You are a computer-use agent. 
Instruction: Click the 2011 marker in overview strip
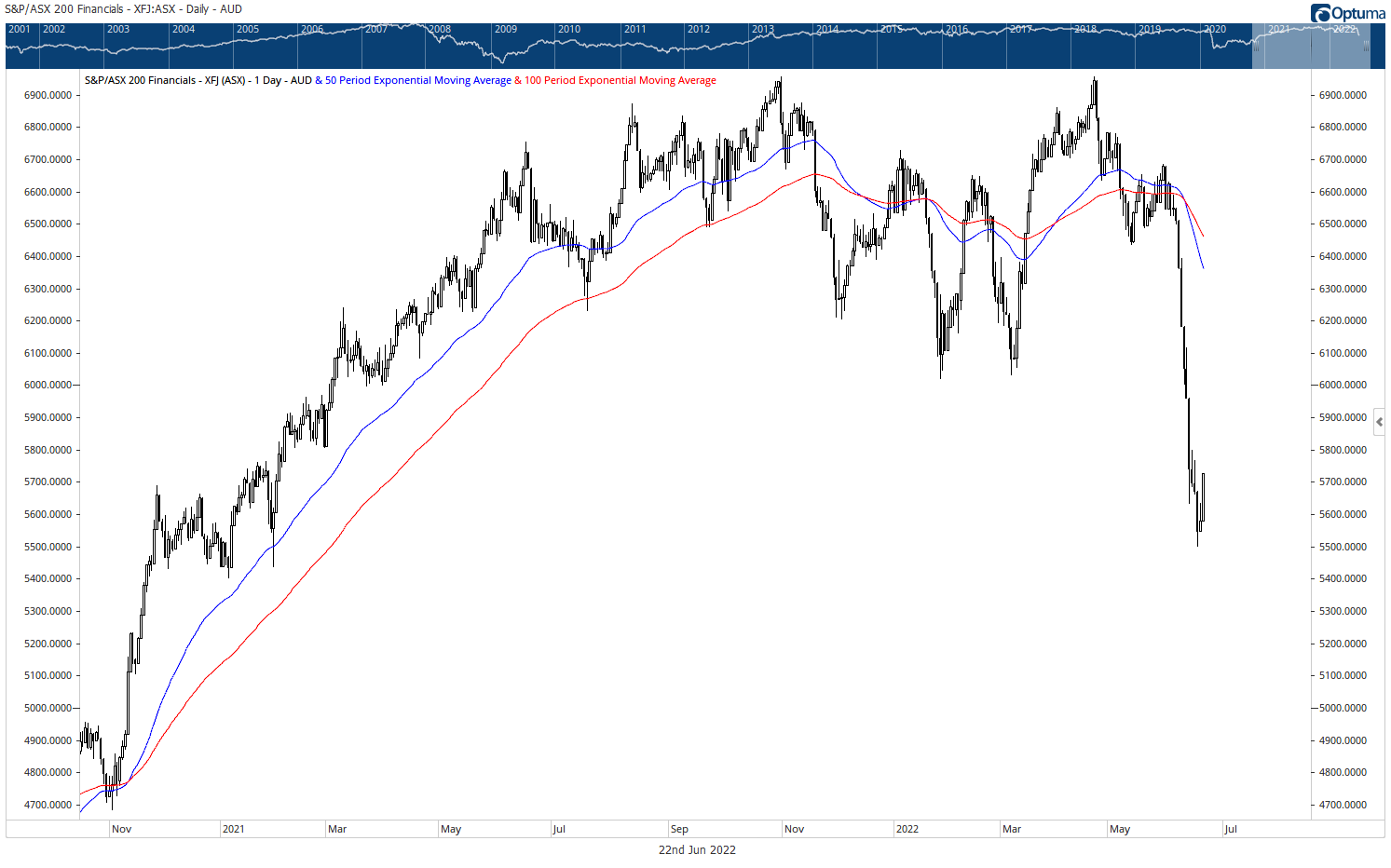[634, 30]
